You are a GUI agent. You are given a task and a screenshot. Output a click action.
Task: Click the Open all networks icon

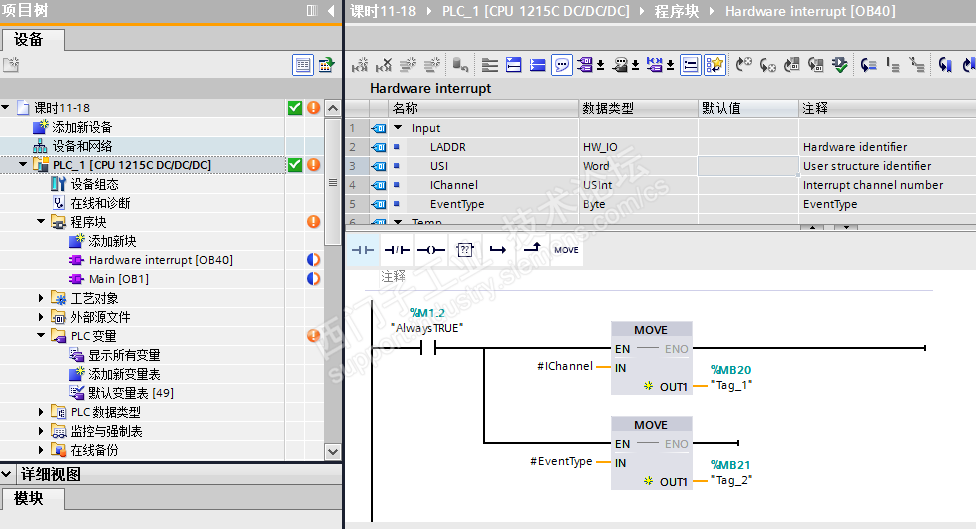click(514, 65)
